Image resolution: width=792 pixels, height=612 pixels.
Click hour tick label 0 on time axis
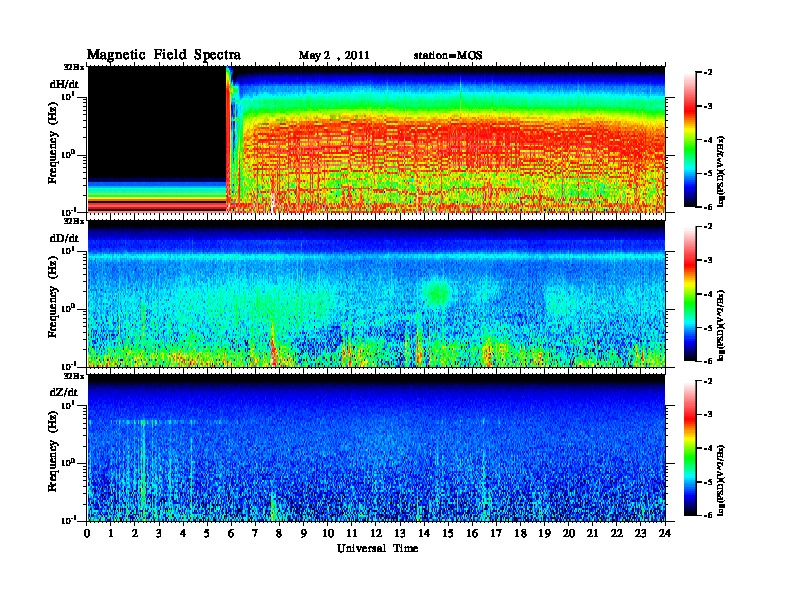[x=87, y=534]
